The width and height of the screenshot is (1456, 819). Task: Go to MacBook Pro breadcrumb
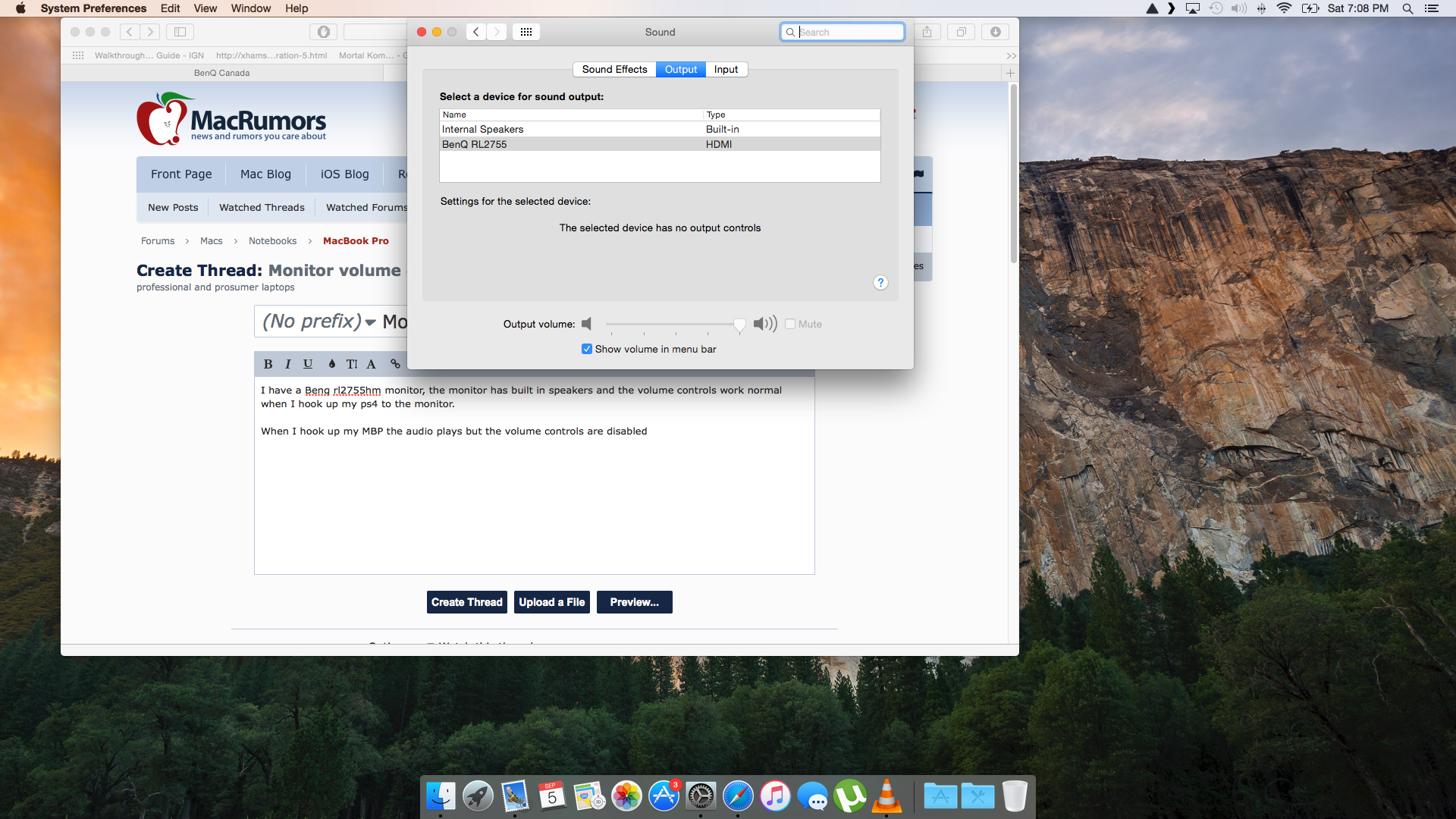tap(356, 241)
